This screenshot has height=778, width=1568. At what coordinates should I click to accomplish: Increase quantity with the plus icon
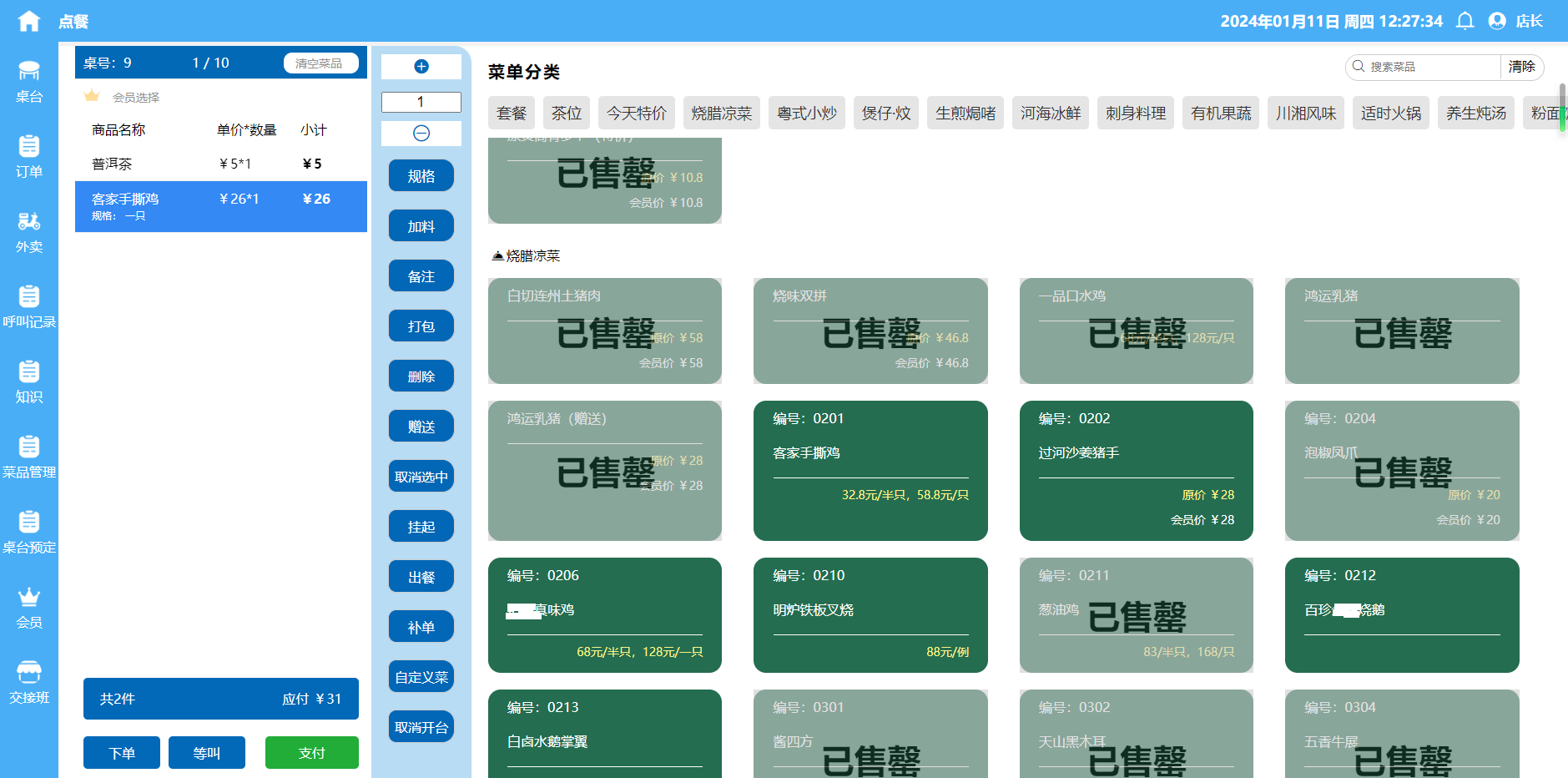click(x=421, y=67)
